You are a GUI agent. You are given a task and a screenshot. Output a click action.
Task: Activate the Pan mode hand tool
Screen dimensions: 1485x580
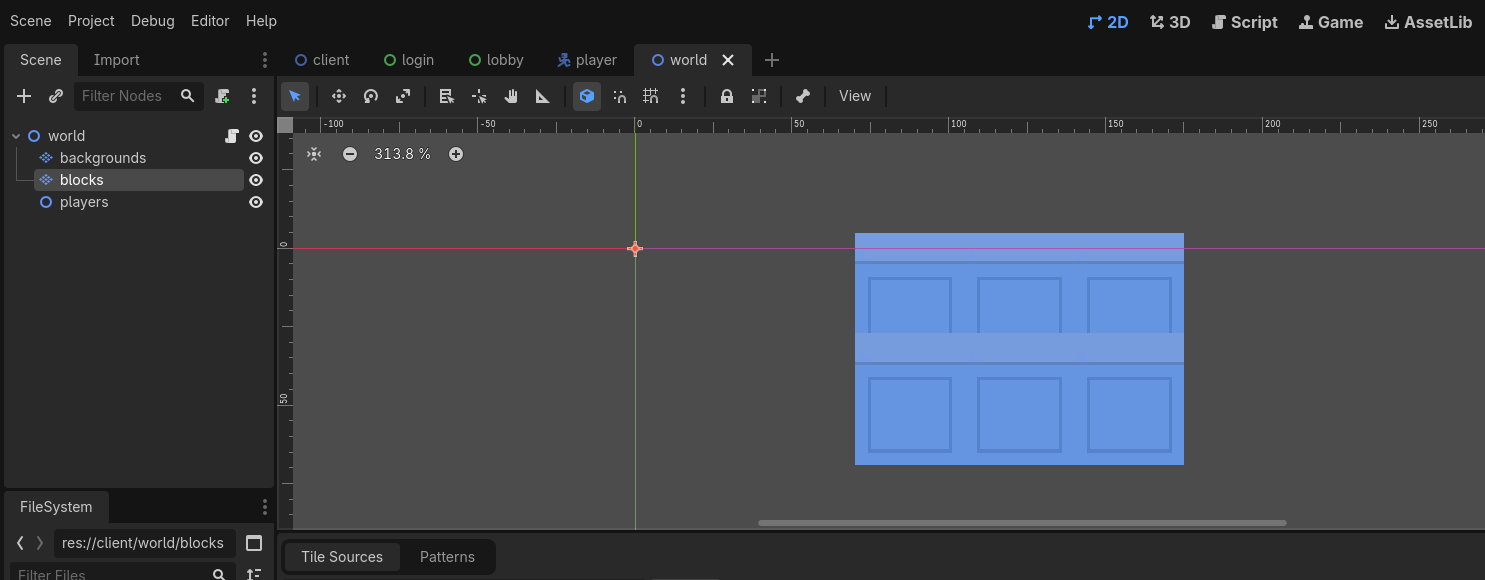coord(511,96)
